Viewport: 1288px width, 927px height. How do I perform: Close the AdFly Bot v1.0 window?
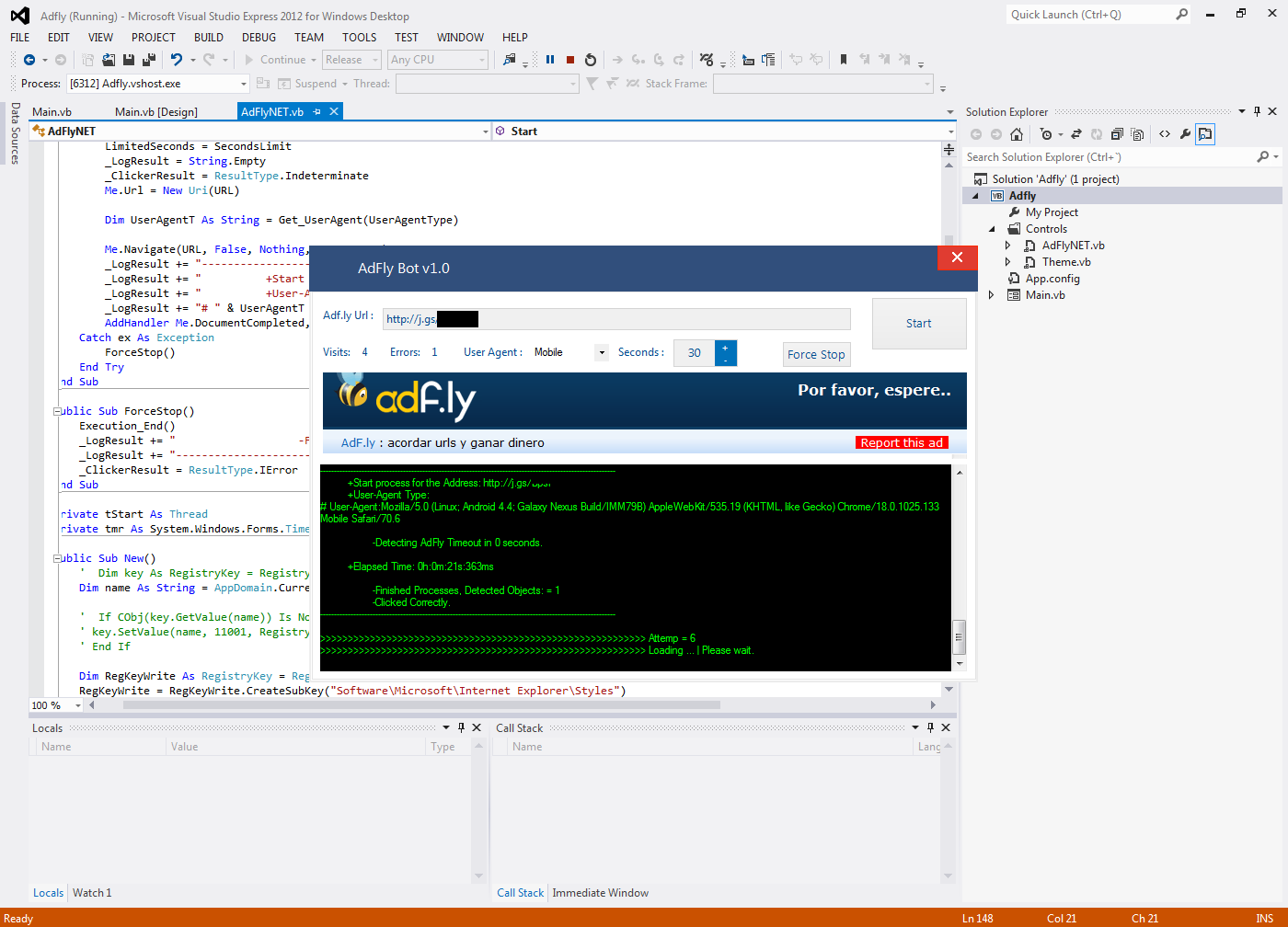tap(957, 257)
